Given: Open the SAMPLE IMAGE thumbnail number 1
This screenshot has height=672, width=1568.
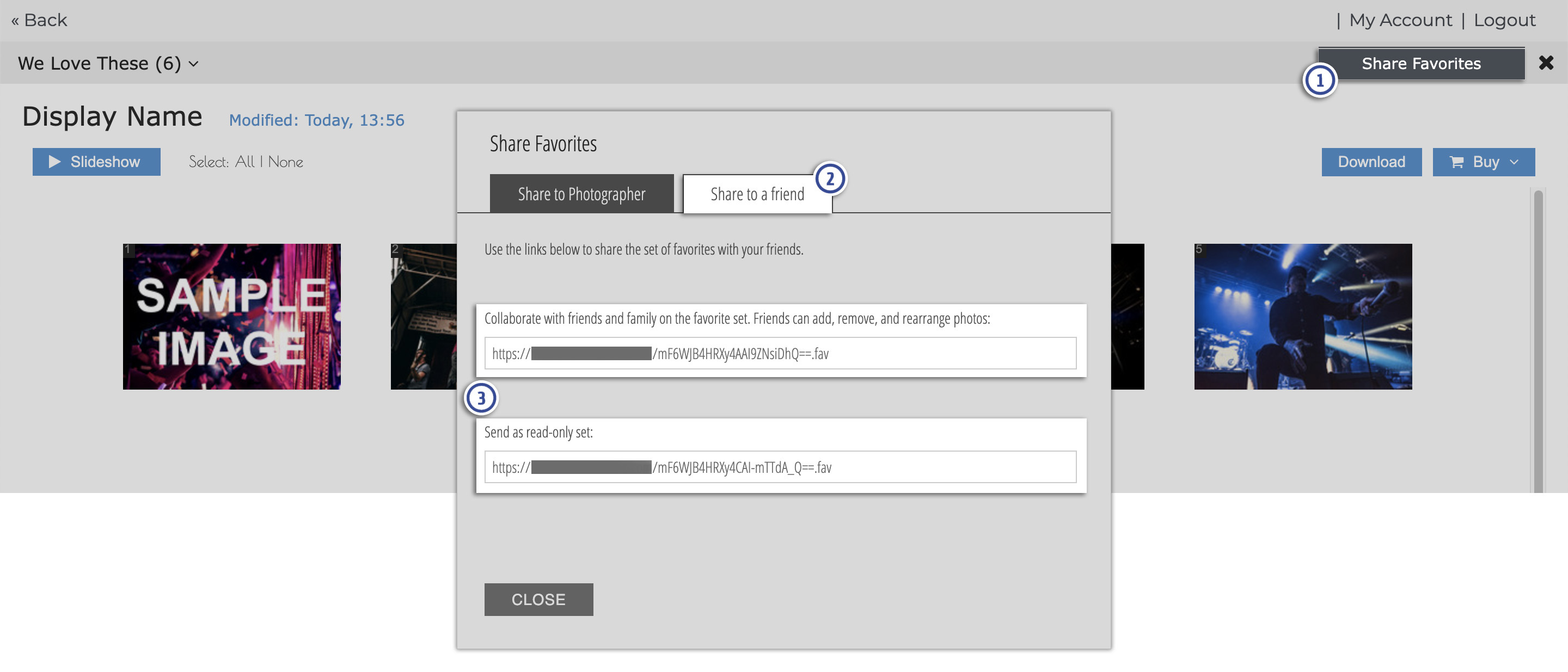Looking at the screenshot, I should pos(231,316).
